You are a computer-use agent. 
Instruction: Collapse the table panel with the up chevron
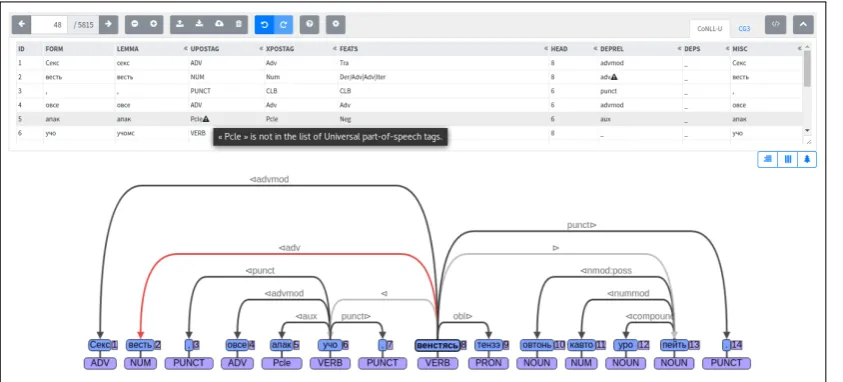coord(803,24)
